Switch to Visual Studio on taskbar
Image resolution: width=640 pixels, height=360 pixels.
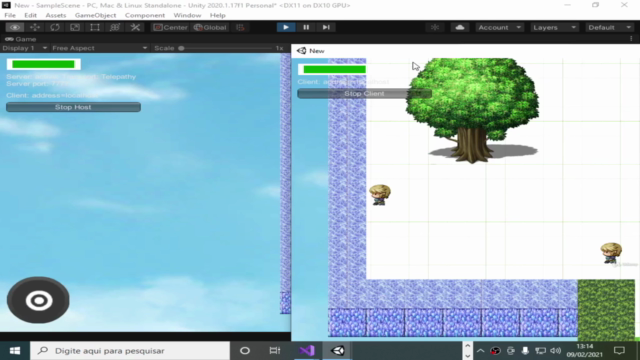307,351
